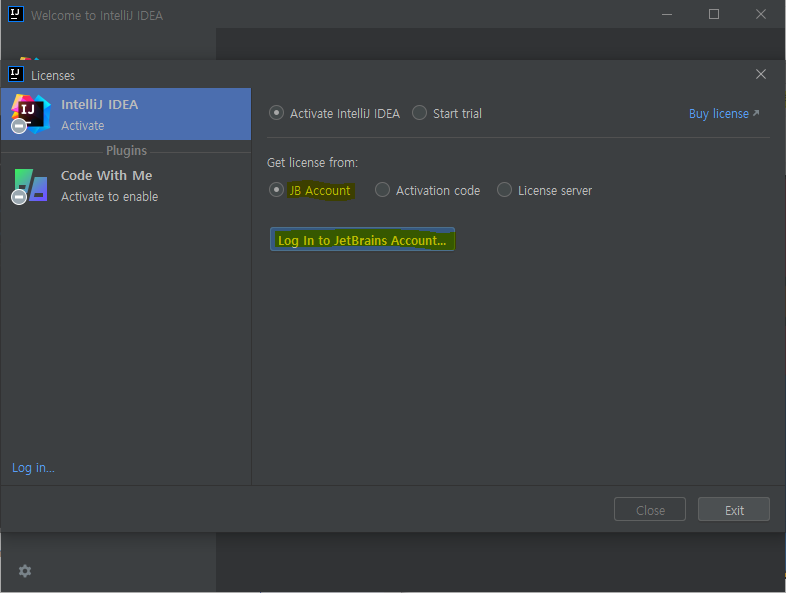Click 'Activate to enable' text under Code With Me

[x=109, y=196]
